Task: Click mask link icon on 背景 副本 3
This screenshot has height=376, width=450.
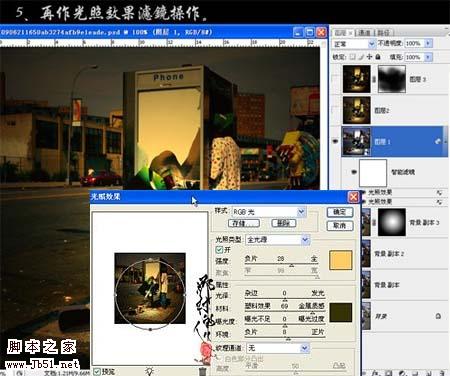Action: coord(374,222)
